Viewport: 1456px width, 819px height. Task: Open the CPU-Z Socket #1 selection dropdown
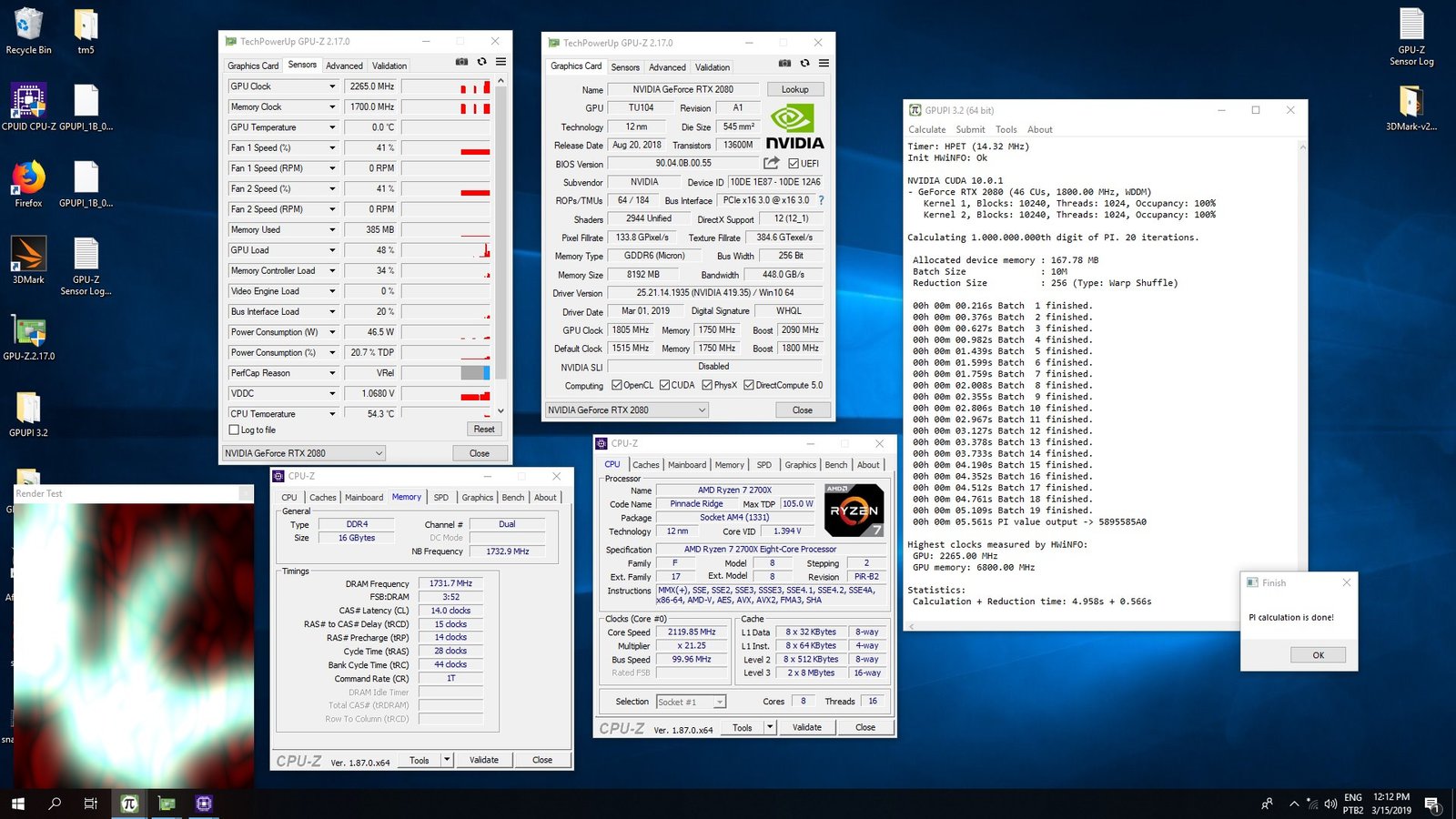[720, 702]
